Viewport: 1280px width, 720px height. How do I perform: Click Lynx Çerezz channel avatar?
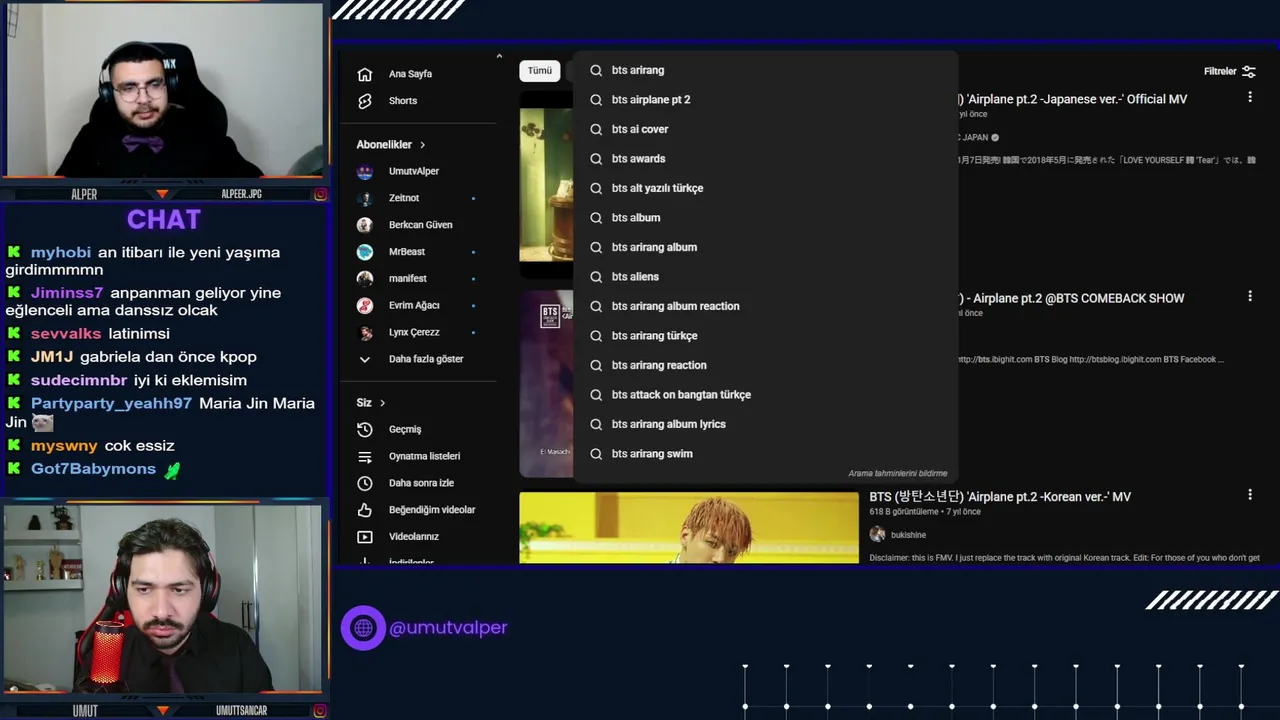365,332
